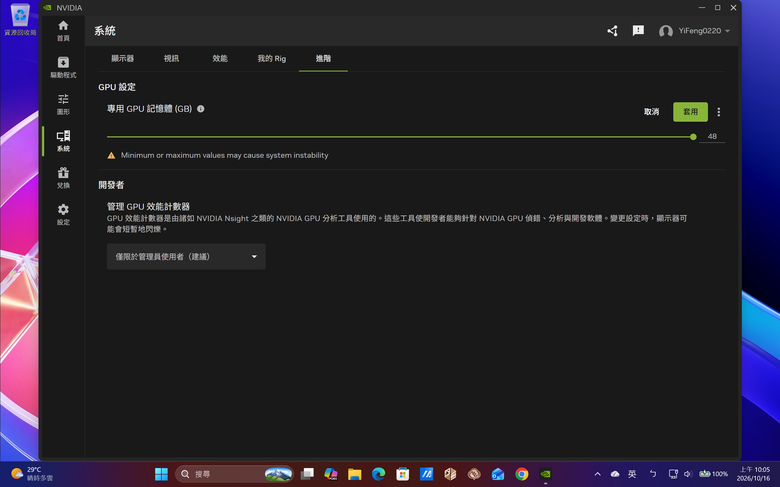Image resolution: width=780 pixels, height=487 pixels.
Task: Open Outlook from the taskbar
Action: point(498,474)
